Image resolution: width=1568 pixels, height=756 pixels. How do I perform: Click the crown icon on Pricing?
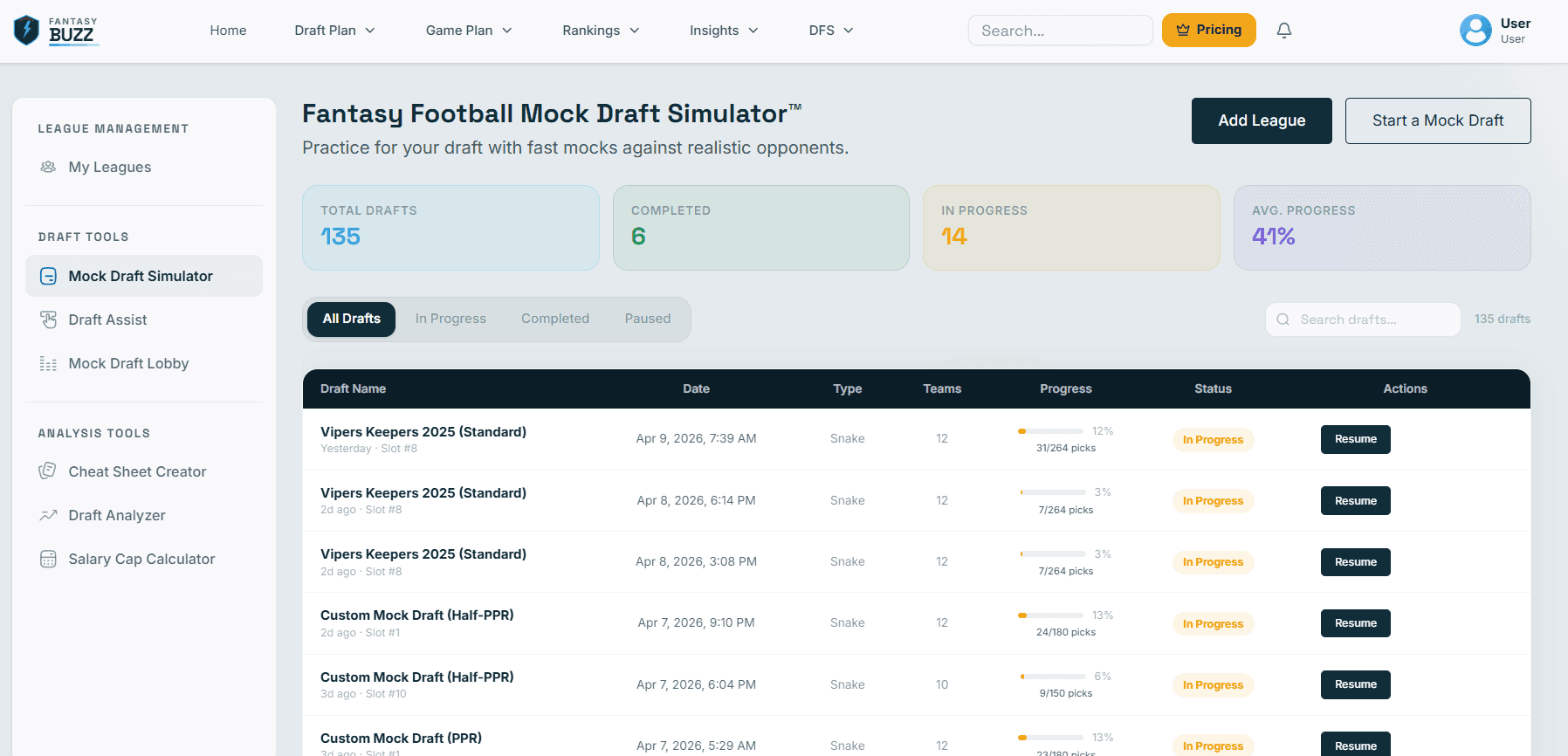tap(1183, 30)
